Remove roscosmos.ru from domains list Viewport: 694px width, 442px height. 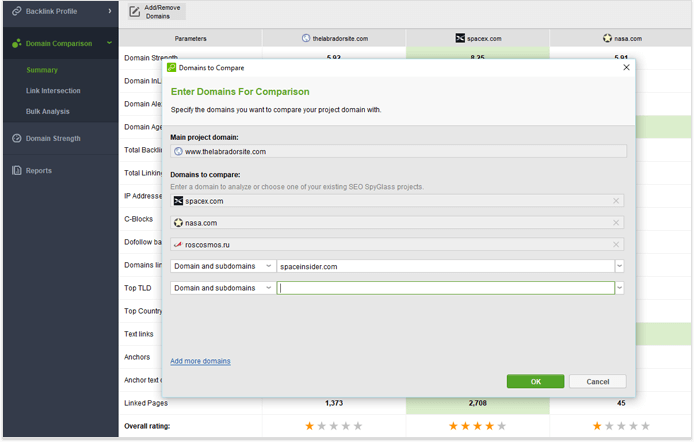616,244
